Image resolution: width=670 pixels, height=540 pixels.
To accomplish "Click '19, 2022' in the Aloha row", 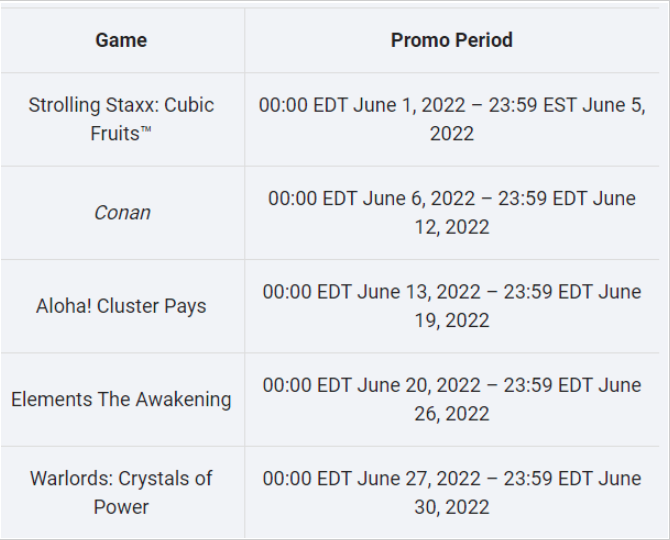I will (x=452, y=320).
